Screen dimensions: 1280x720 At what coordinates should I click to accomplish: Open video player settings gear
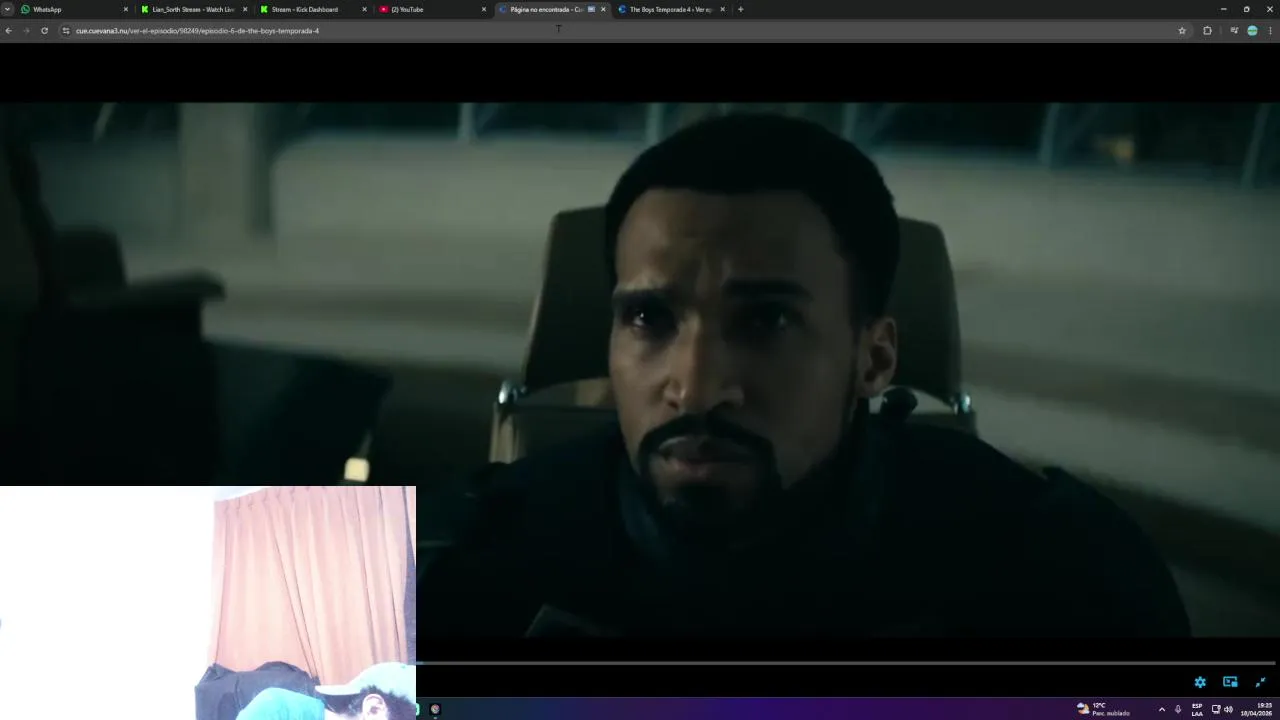[1200, 682]
